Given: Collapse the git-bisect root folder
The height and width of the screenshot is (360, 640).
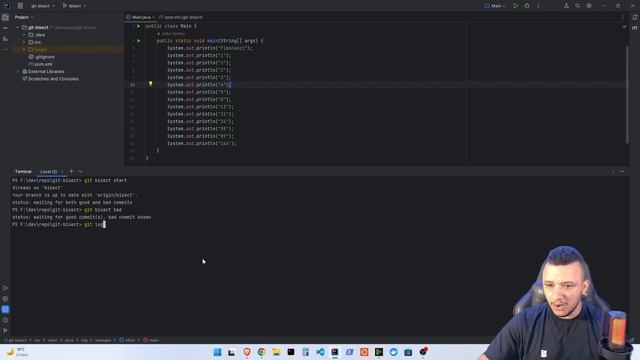Looking at the screenshot, I should [x=18, y=27].
